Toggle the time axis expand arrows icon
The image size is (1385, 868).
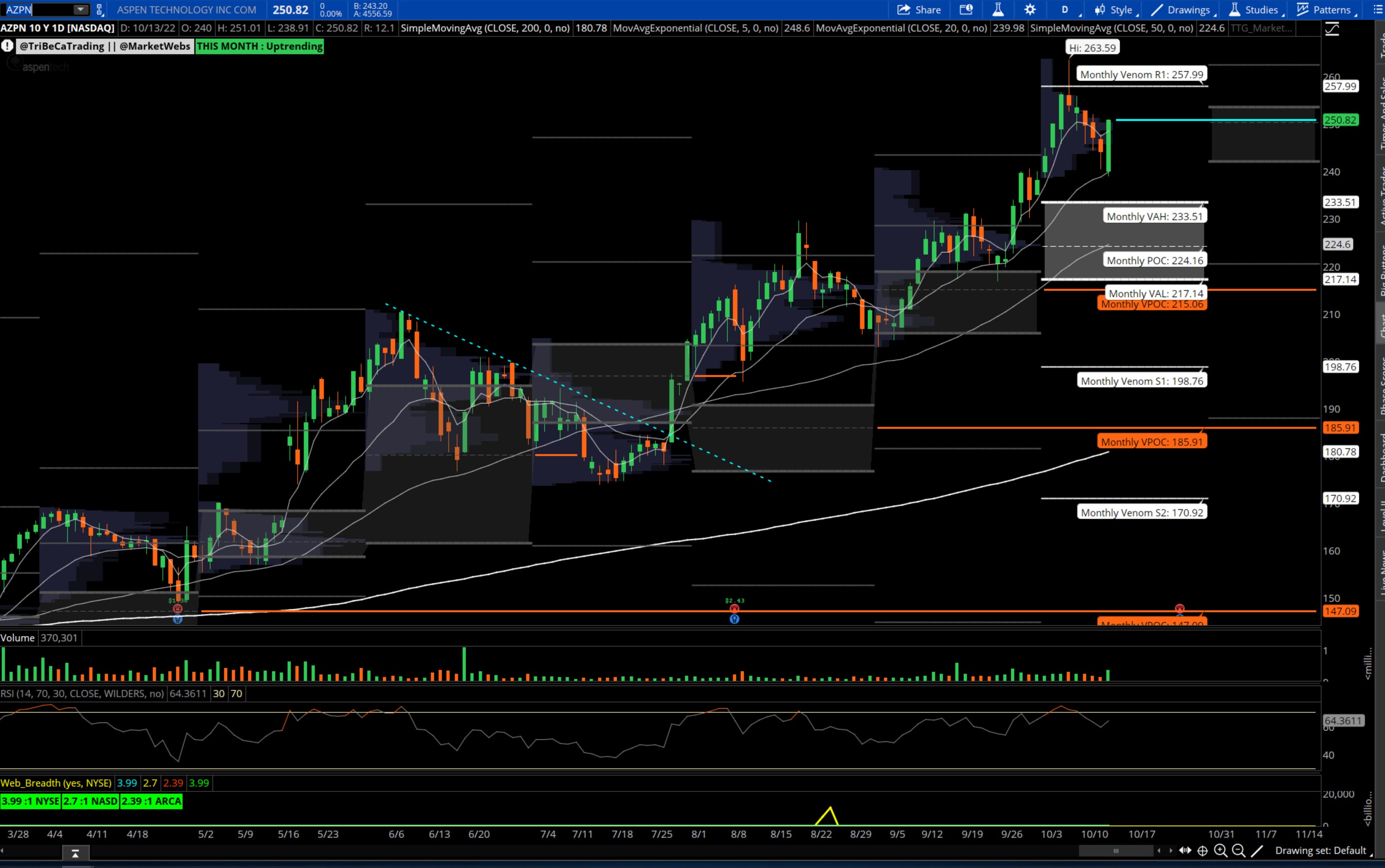point(1184,851)
